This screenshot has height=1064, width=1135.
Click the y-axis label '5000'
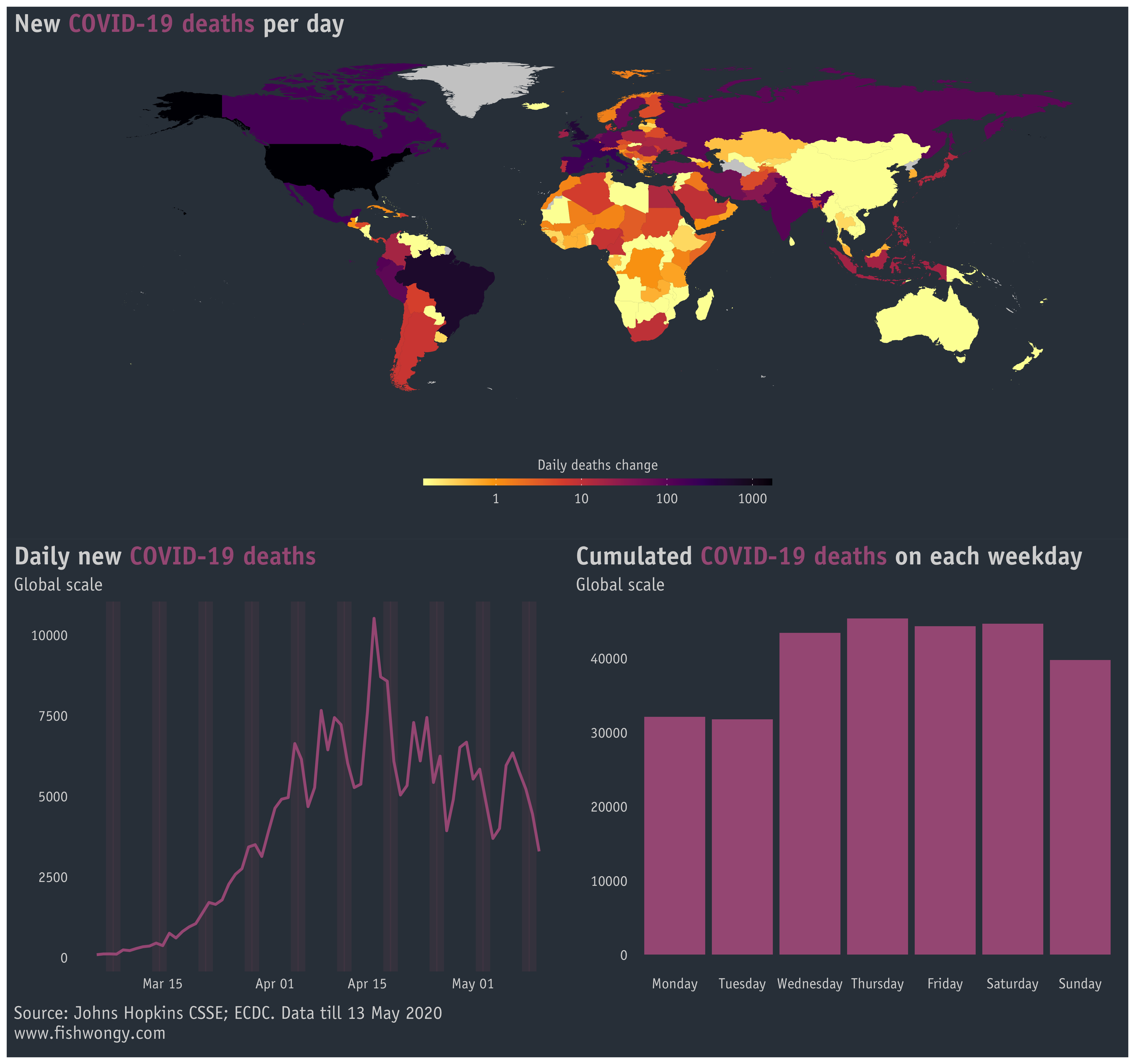click(x=53, y=796)
